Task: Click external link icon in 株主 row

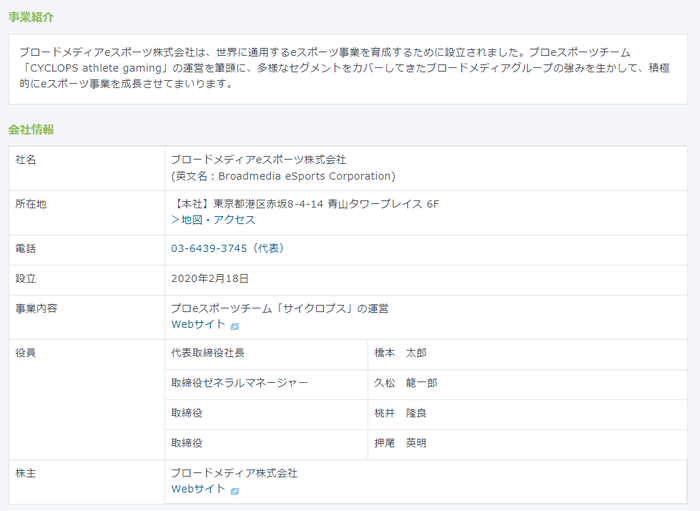Action: pyautogui.click(x=235, y=491)
